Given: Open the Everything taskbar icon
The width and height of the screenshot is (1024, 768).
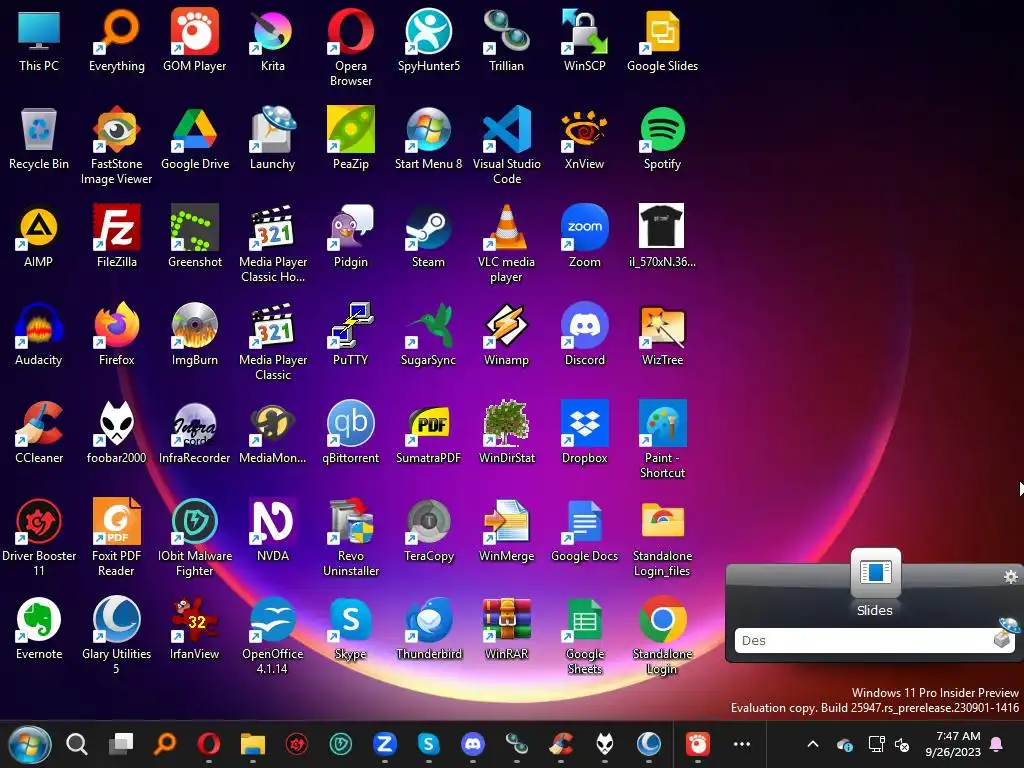Looking at the screenshot, I should click(x=165, y=744).
